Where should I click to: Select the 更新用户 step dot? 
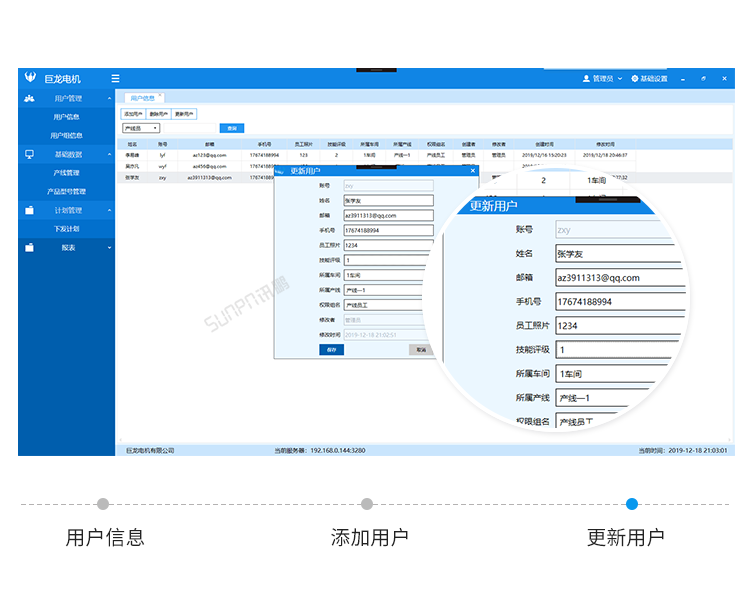click(631, 504)
